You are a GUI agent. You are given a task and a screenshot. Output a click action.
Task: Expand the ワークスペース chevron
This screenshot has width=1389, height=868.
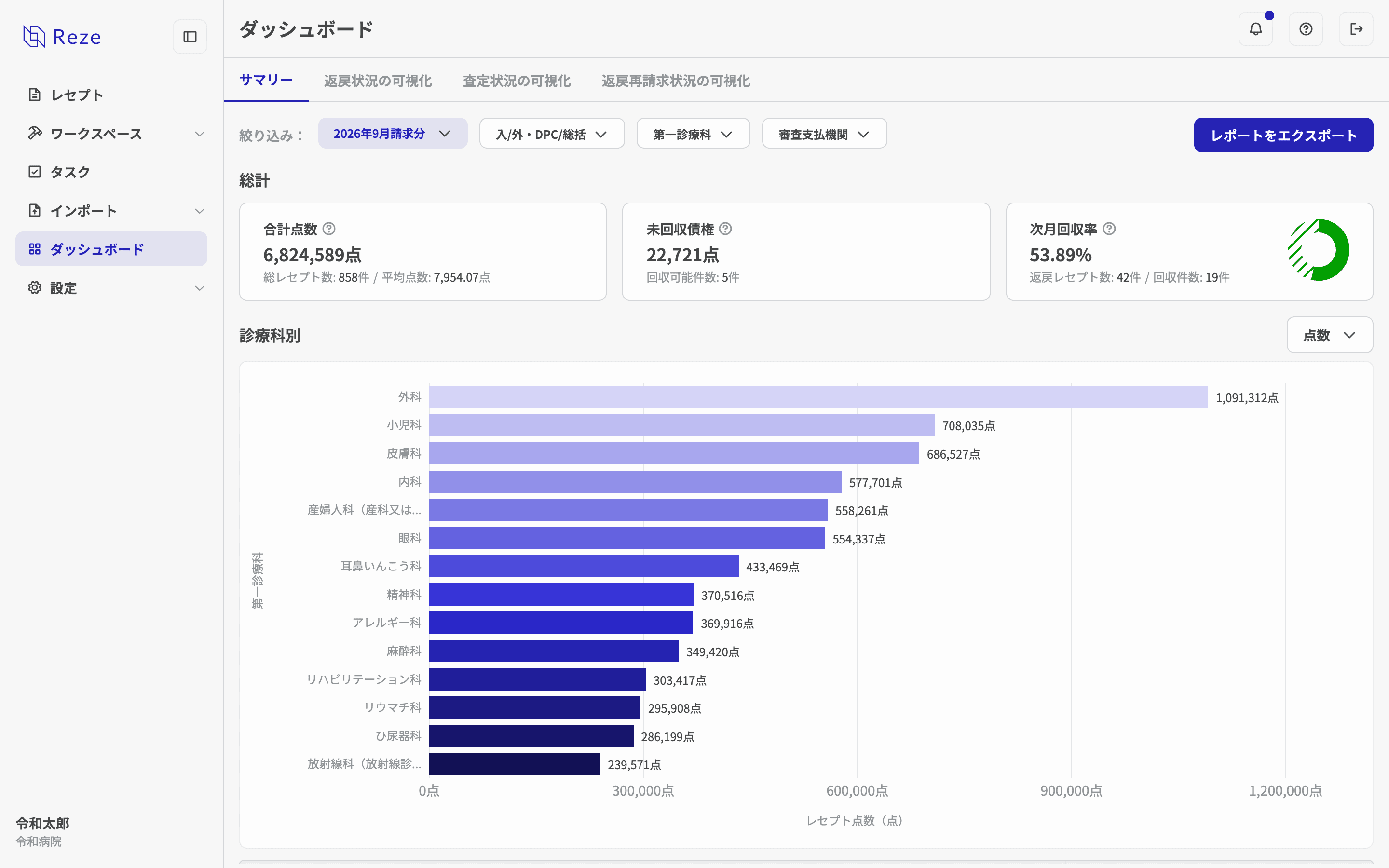point(199,134)
